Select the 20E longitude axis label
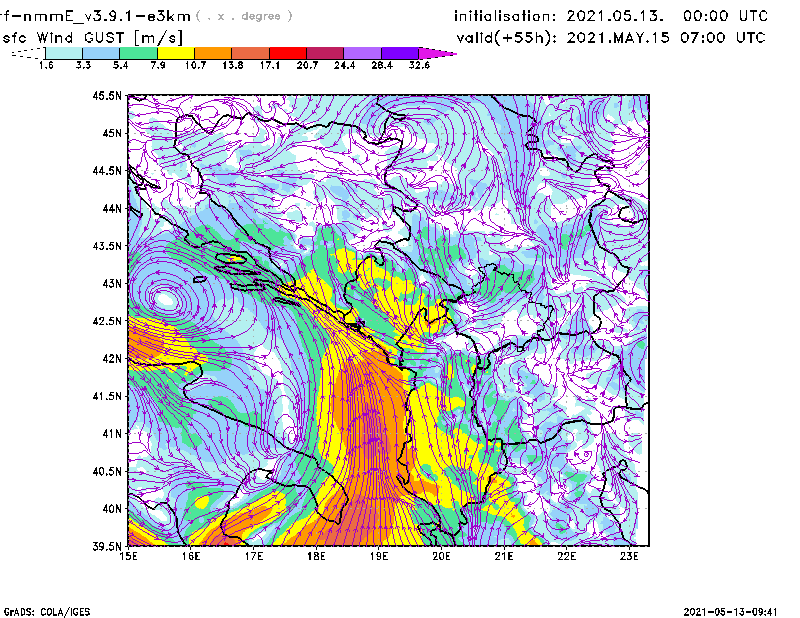This screenshot has width=800, height=618. [x=441, y=556]
